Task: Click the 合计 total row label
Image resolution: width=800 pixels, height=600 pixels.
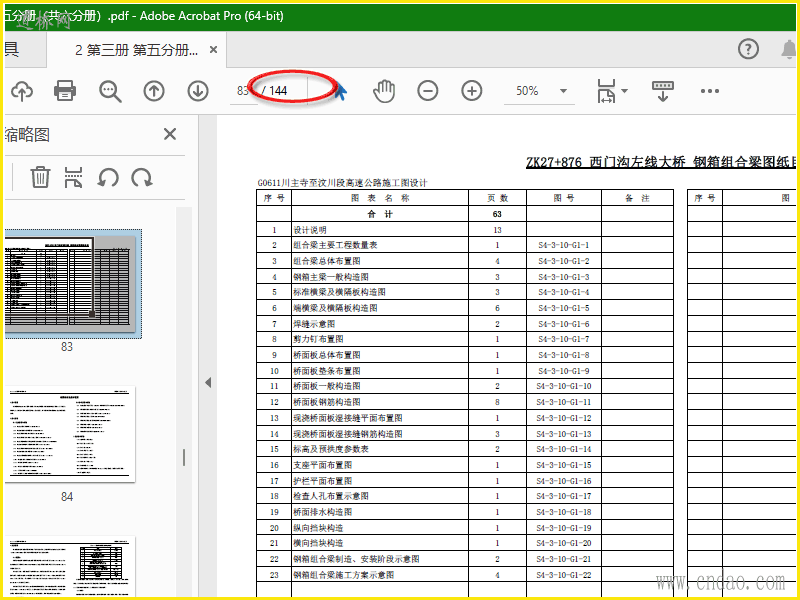Action: [380, 214]
